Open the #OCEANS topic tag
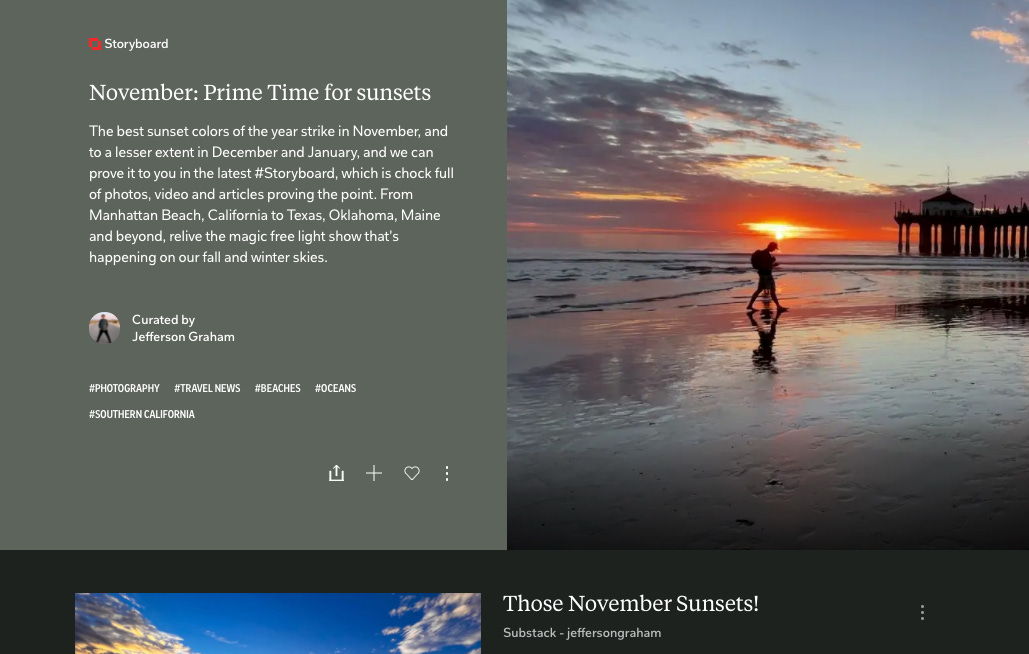Screen dimensions: 1029x654 click(x=335, y=388)
